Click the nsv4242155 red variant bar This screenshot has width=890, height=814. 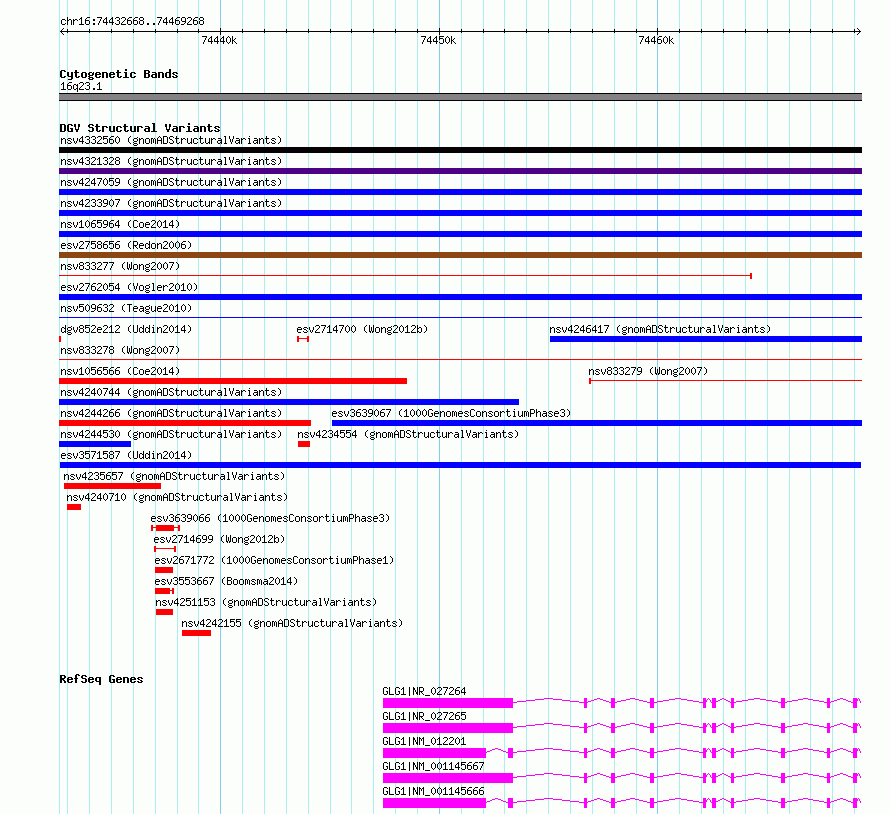(x=196, y=633)
